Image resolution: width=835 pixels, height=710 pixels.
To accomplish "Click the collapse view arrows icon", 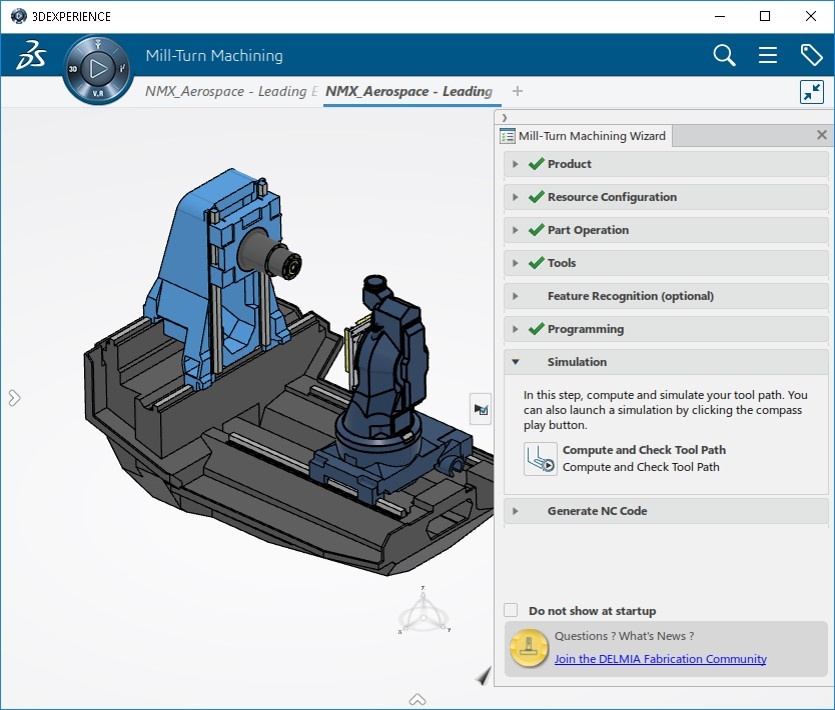I will (x=812, y=92).
